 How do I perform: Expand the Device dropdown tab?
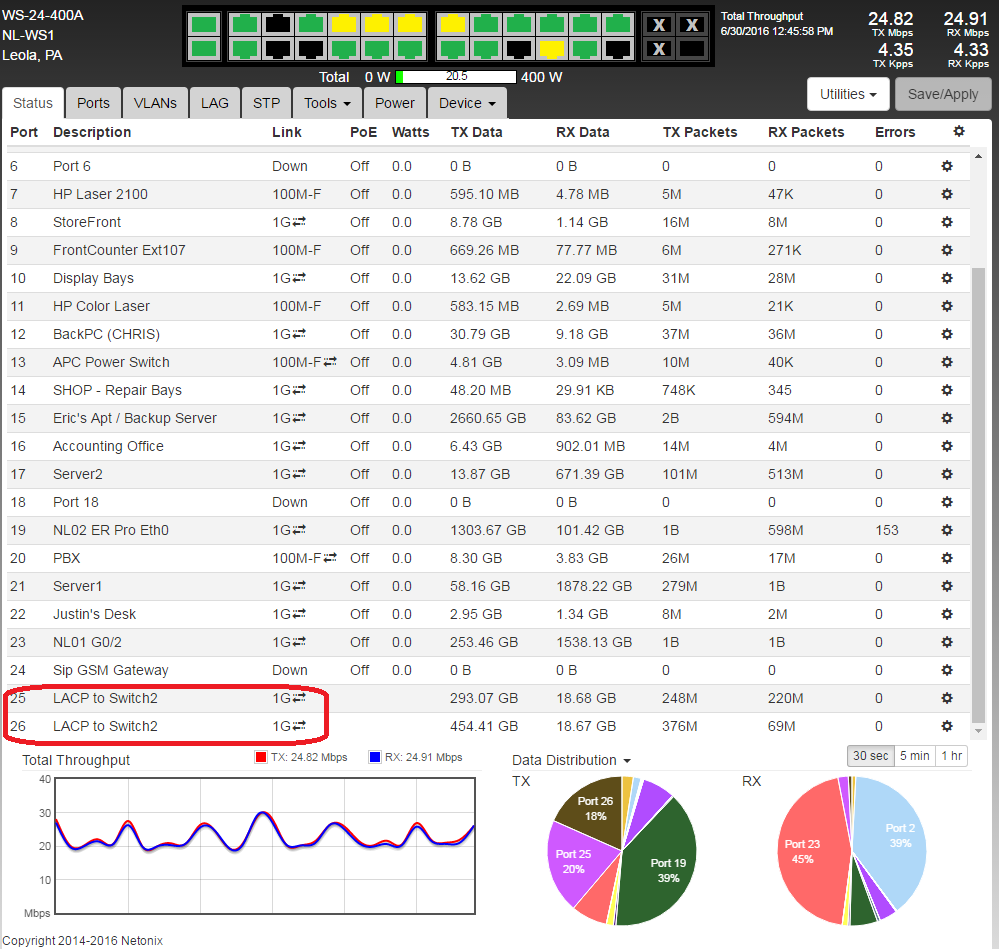pos(466,103)
